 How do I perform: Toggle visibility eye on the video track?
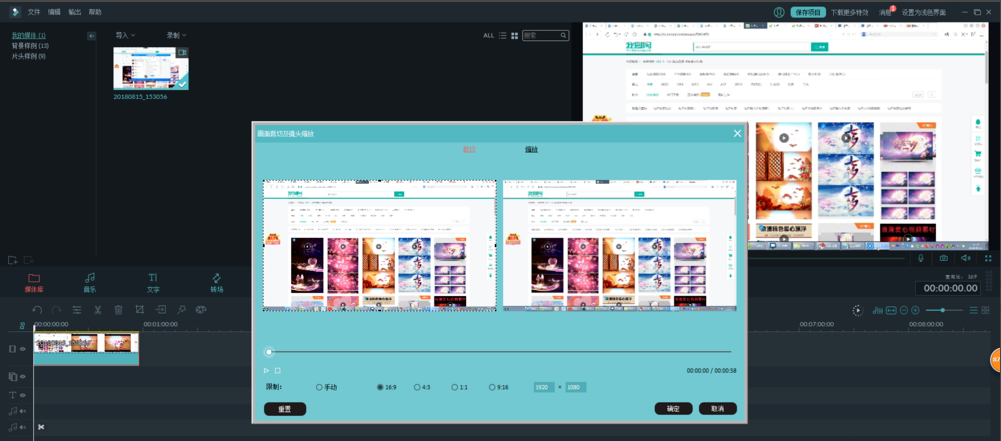point(22,349)
